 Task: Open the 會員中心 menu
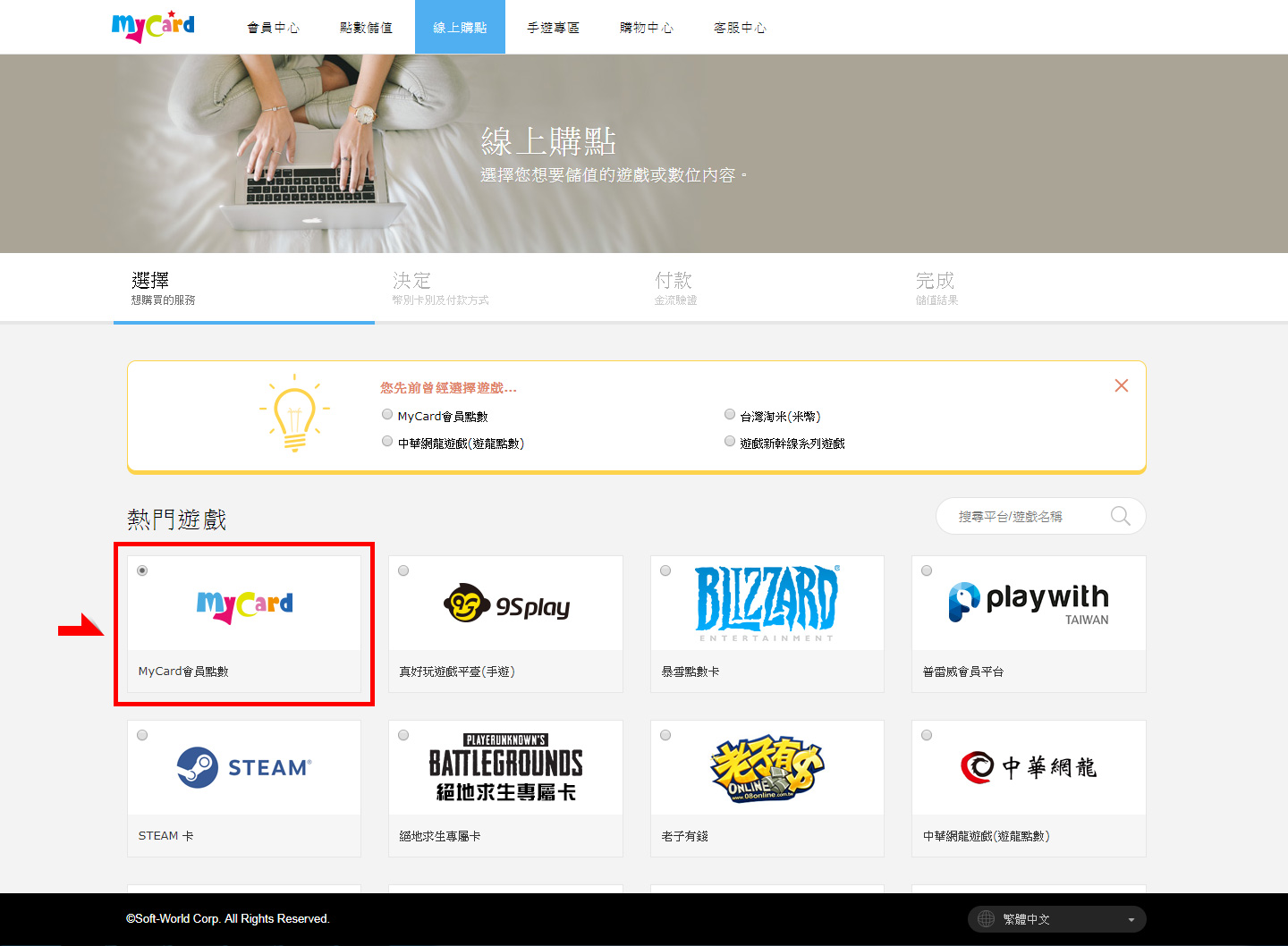click(x=273, y=28)
